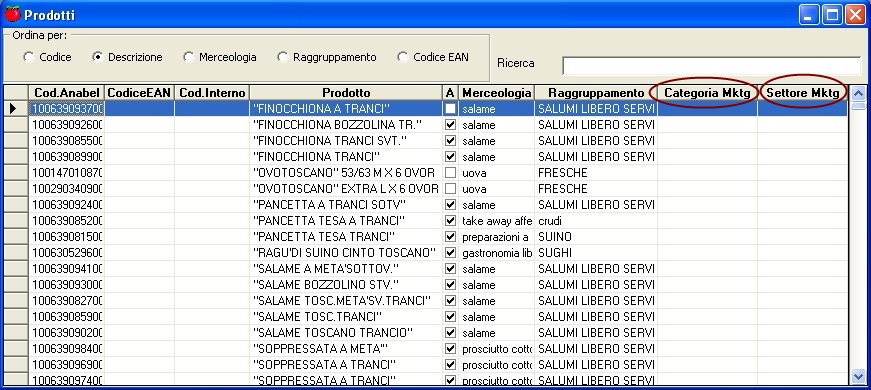871x390 pixels.
Task: Click the scrollbar down arrow
Action: point(858,377)
